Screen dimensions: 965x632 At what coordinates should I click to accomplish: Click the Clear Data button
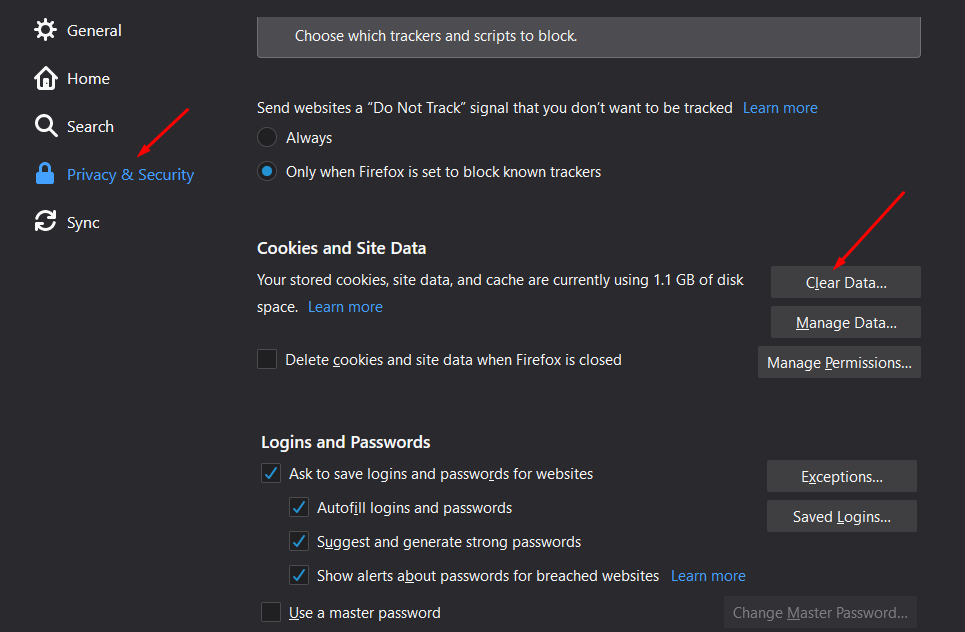pyautogui.click(x=846, y=282)
